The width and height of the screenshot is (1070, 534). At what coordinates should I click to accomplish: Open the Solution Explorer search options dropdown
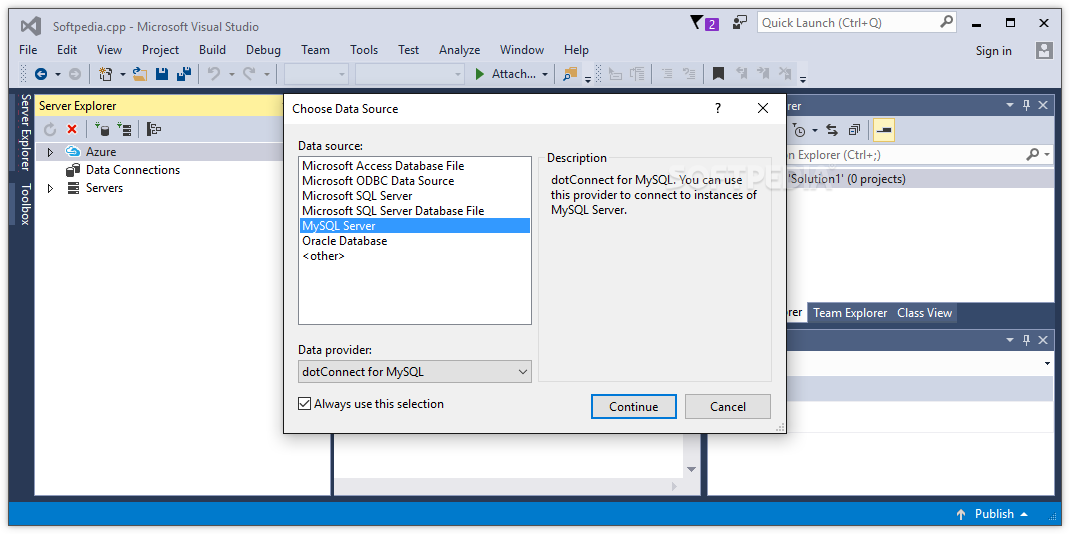tap(1047, 155)
